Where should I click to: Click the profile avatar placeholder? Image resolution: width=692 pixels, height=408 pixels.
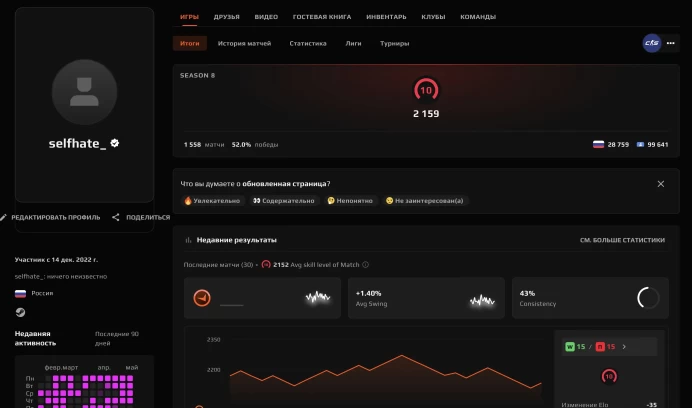point(84,92)
